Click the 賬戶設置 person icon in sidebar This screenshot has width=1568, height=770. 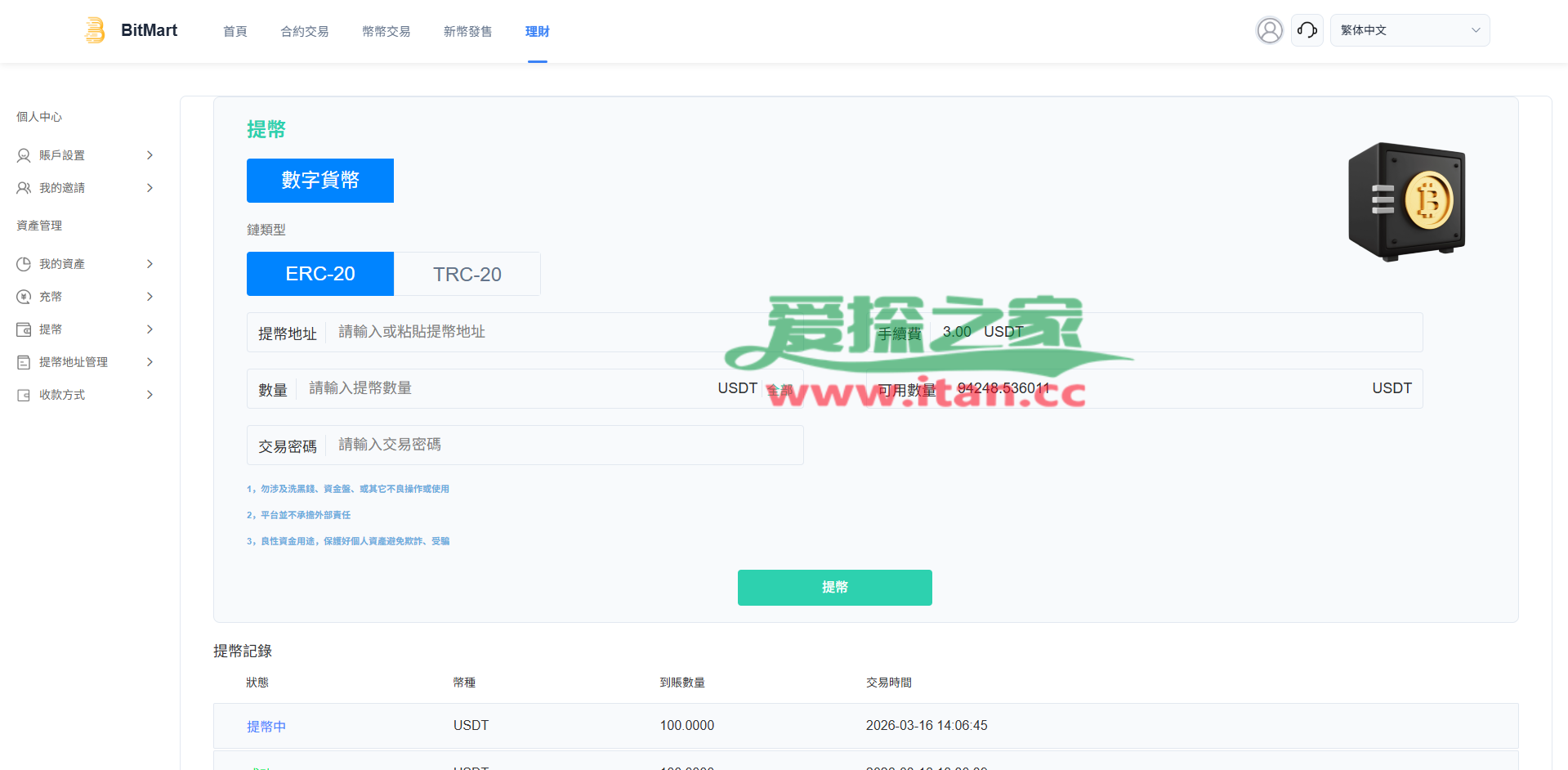click(24, 155)
